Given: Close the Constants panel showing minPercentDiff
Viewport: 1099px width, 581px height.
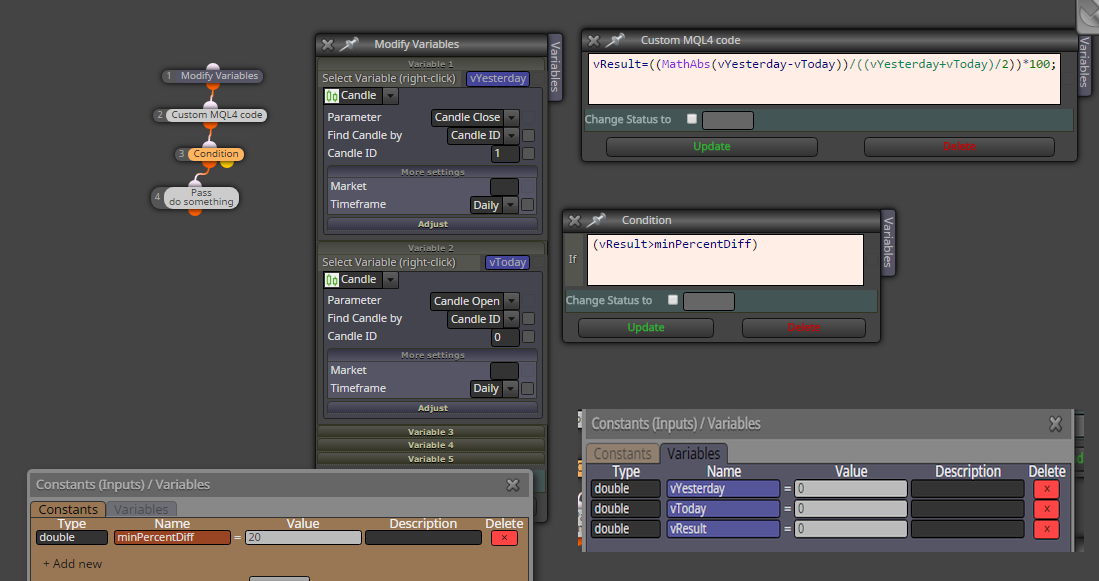Looking at the screenshot, I should 513,485.
